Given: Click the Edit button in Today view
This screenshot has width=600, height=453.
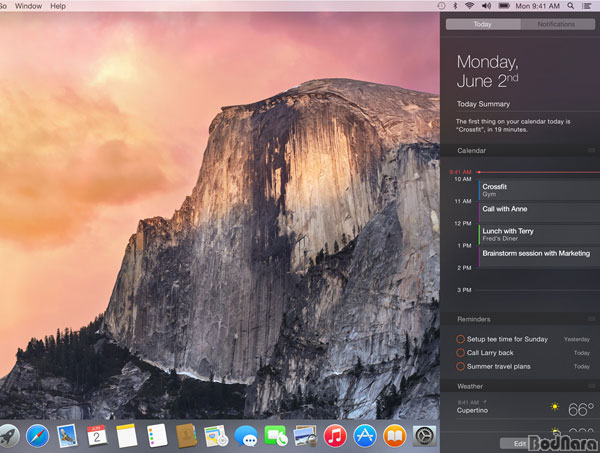Looking at the screenshot, I should (520, 443).
